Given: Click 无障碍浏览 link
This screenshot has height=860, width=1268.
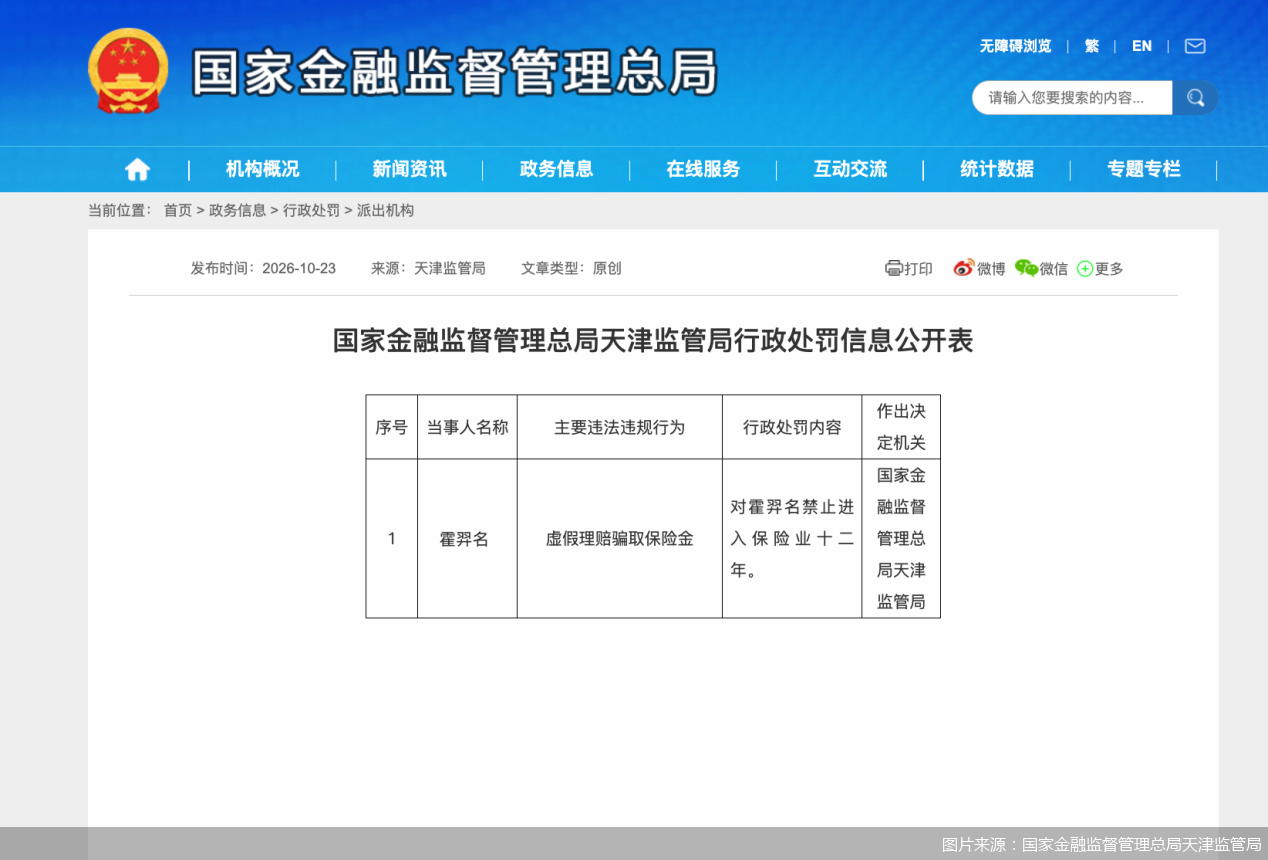Looking at the screenshot, I should click(x=1015, y=46).
